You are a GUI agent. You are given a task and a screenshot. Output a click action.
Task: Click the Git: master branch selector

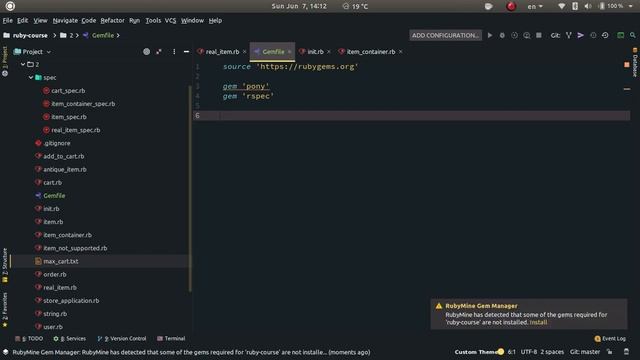(x=585, y=352)
